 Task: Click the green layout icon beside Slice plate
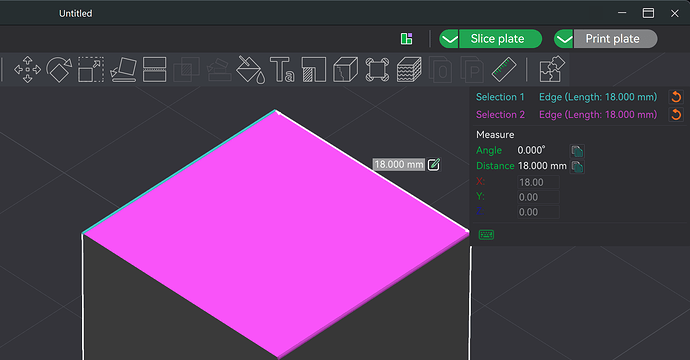pos(407,39)
